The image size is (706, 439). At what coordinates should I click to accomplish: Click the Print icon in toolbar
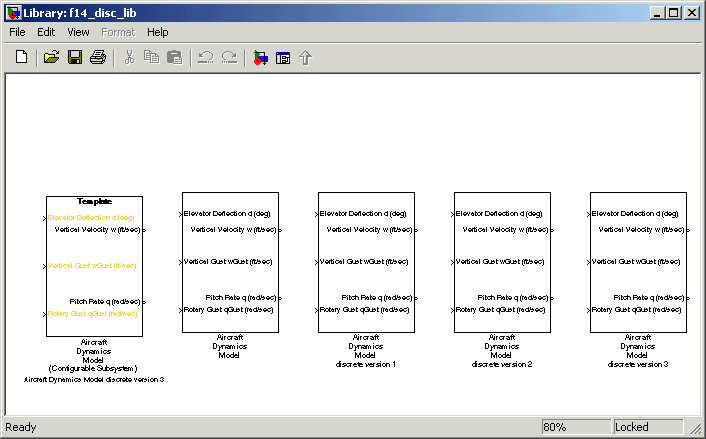(x=98, y=58)
